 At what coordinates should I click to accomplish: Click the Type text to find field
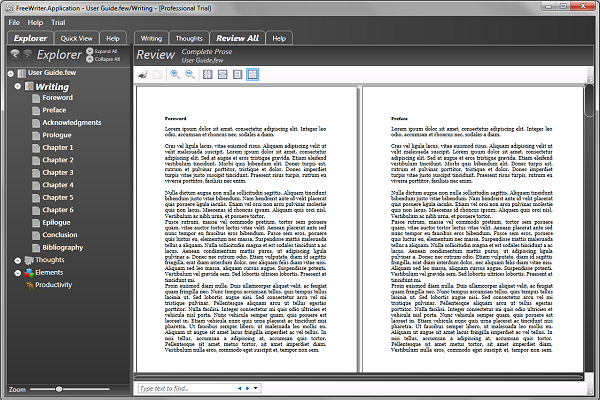coord(188,389)
